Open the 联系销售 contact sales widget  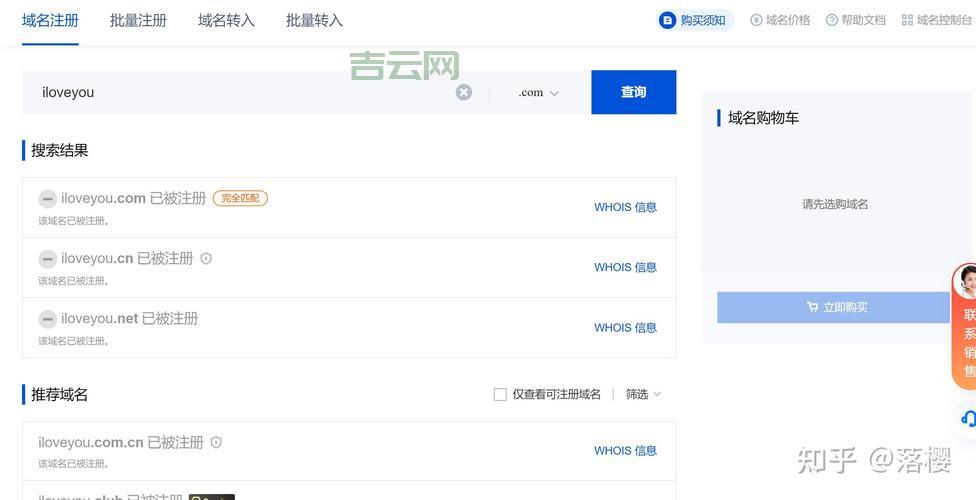pos(964,327)
